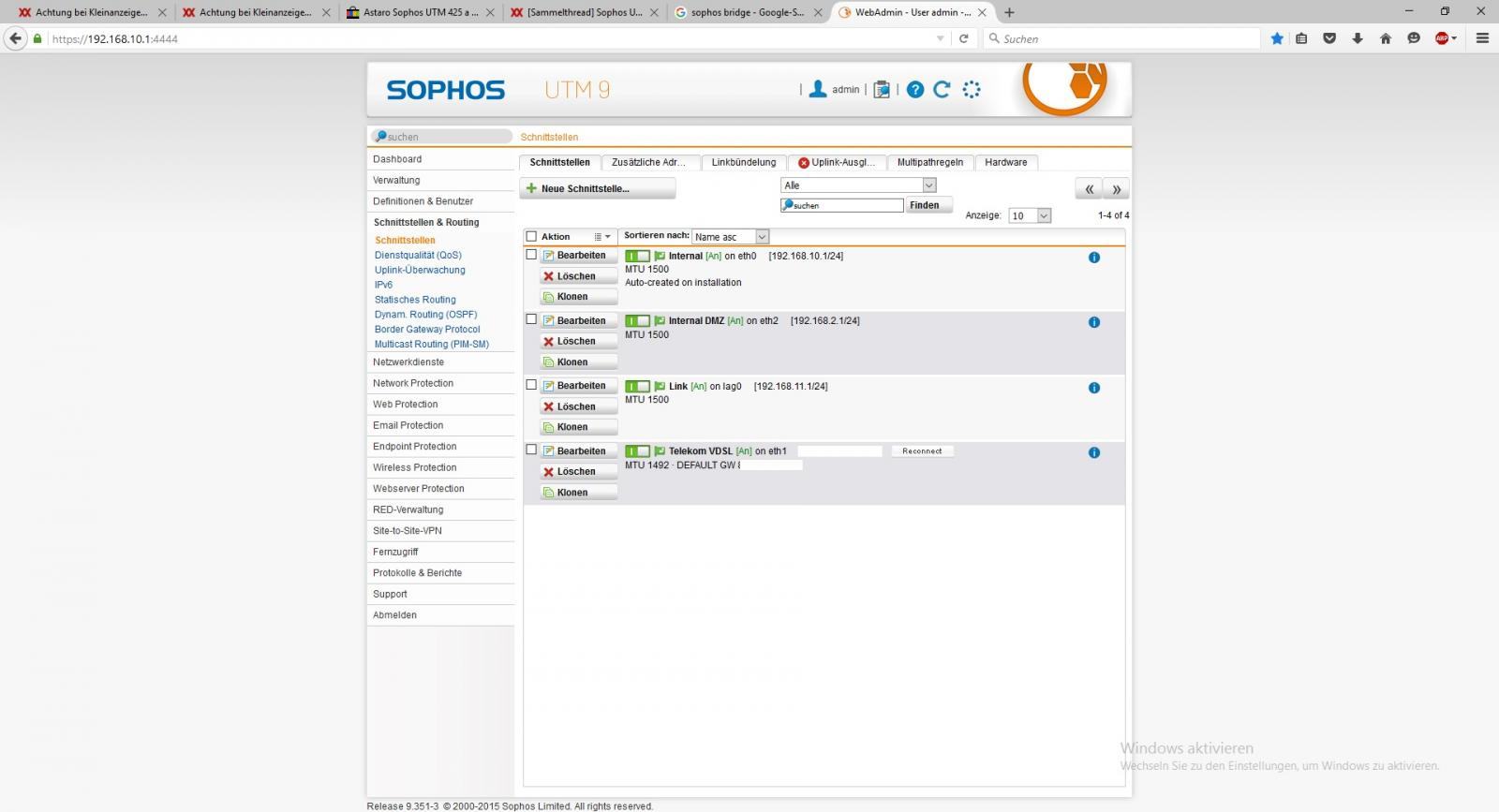Go to next page with double right arrow
This screenshot has width=1499, height=812.
[x=1116, y=189]
